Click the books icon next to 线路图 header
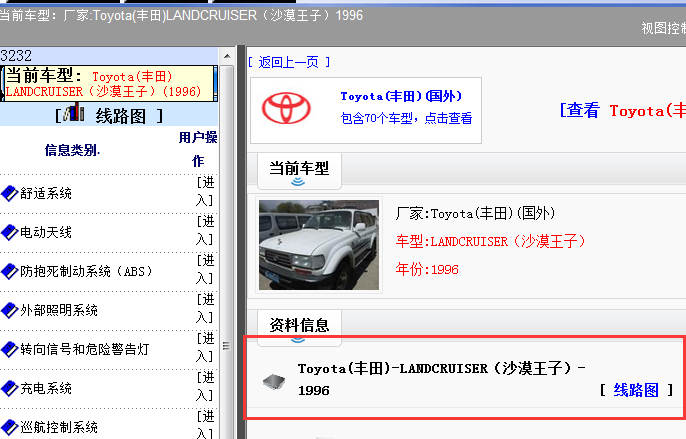The image size is (686, 439). pos(74,112)
